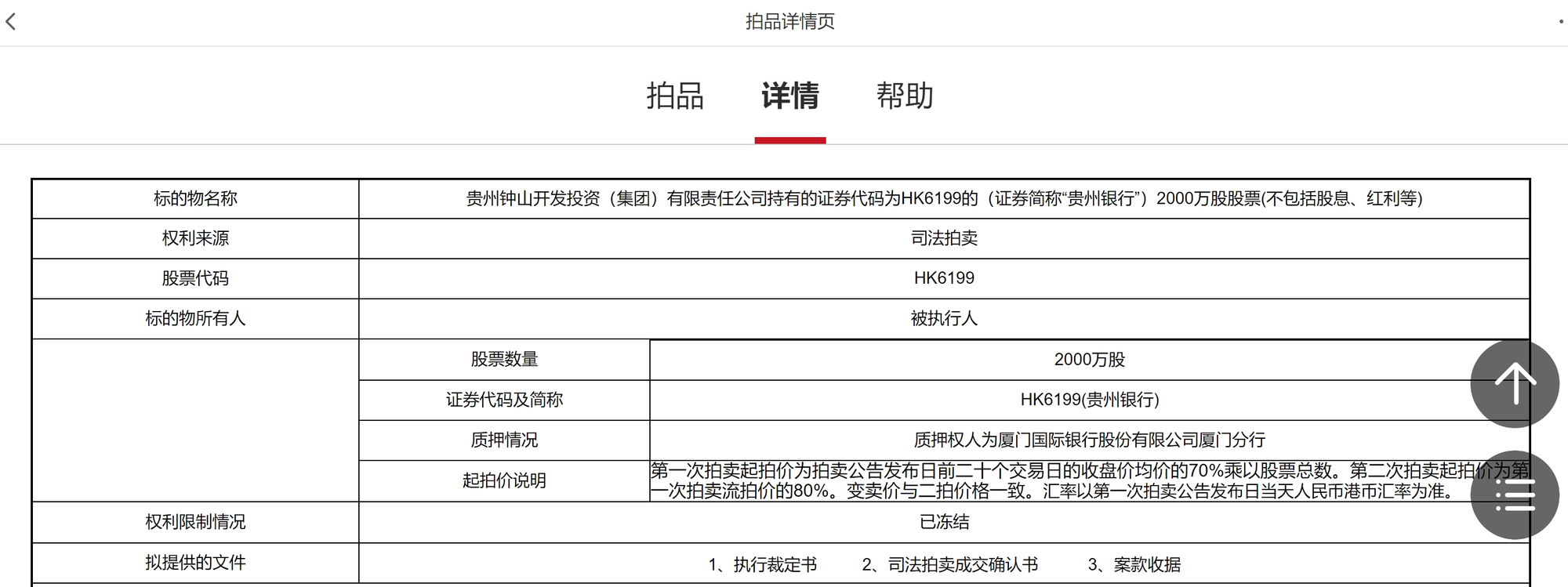Open the 帮助 tab
Screen dimensions: 1568x587
[905, 96]
